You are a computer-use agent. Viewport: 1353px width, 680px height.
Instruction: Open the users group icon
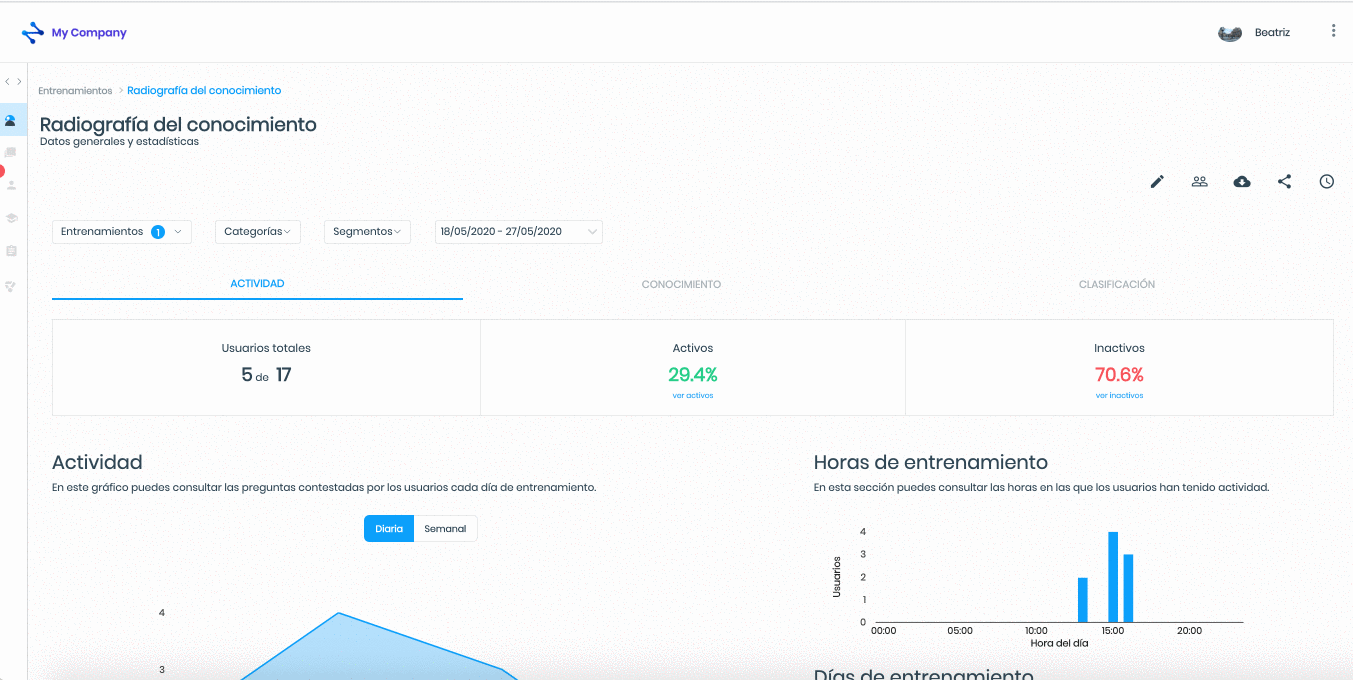(x=1200, y=182)
